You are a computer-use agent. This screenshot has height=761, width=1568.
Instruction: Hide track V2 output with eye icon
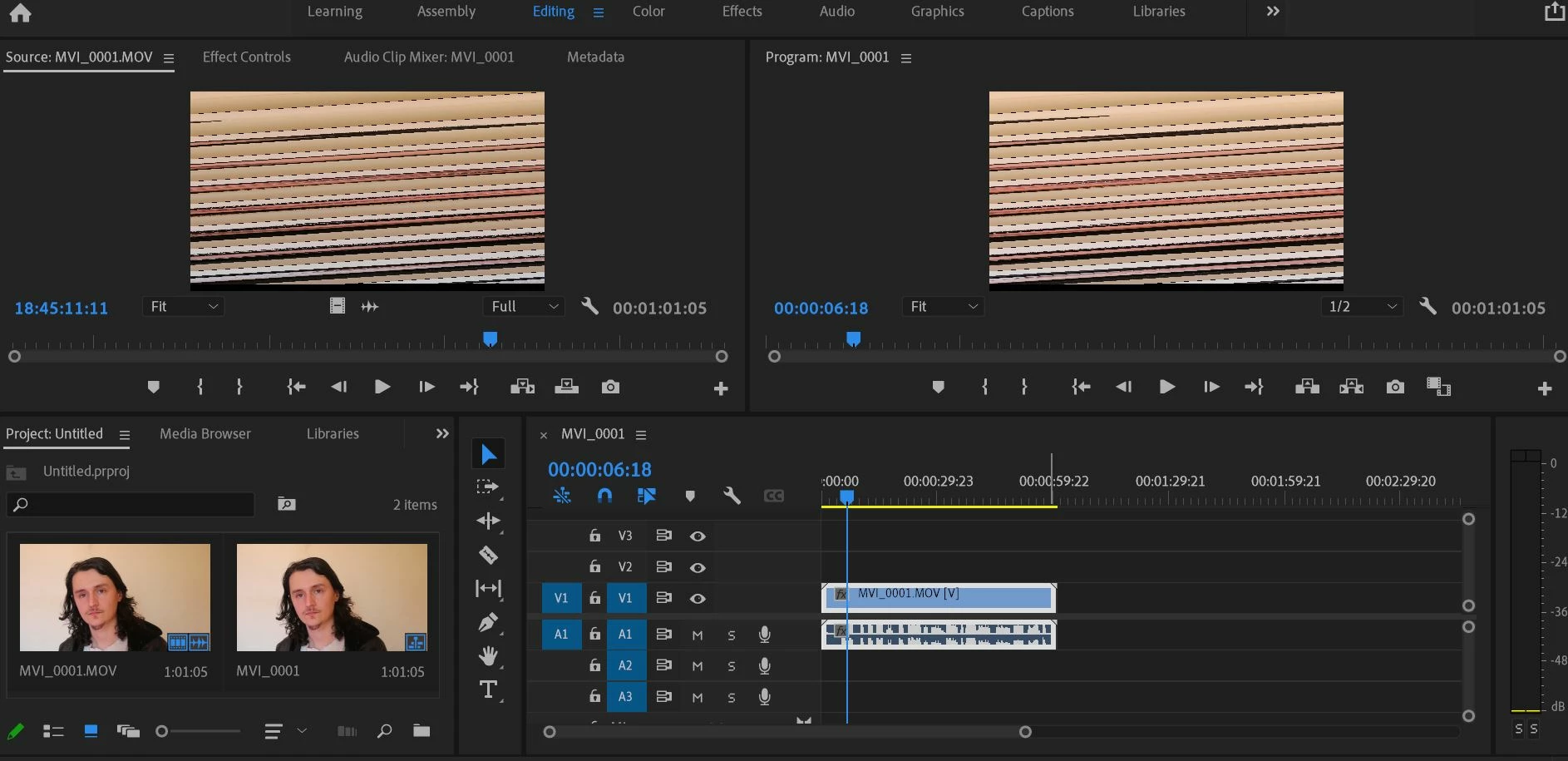click(x=698, y=567)
